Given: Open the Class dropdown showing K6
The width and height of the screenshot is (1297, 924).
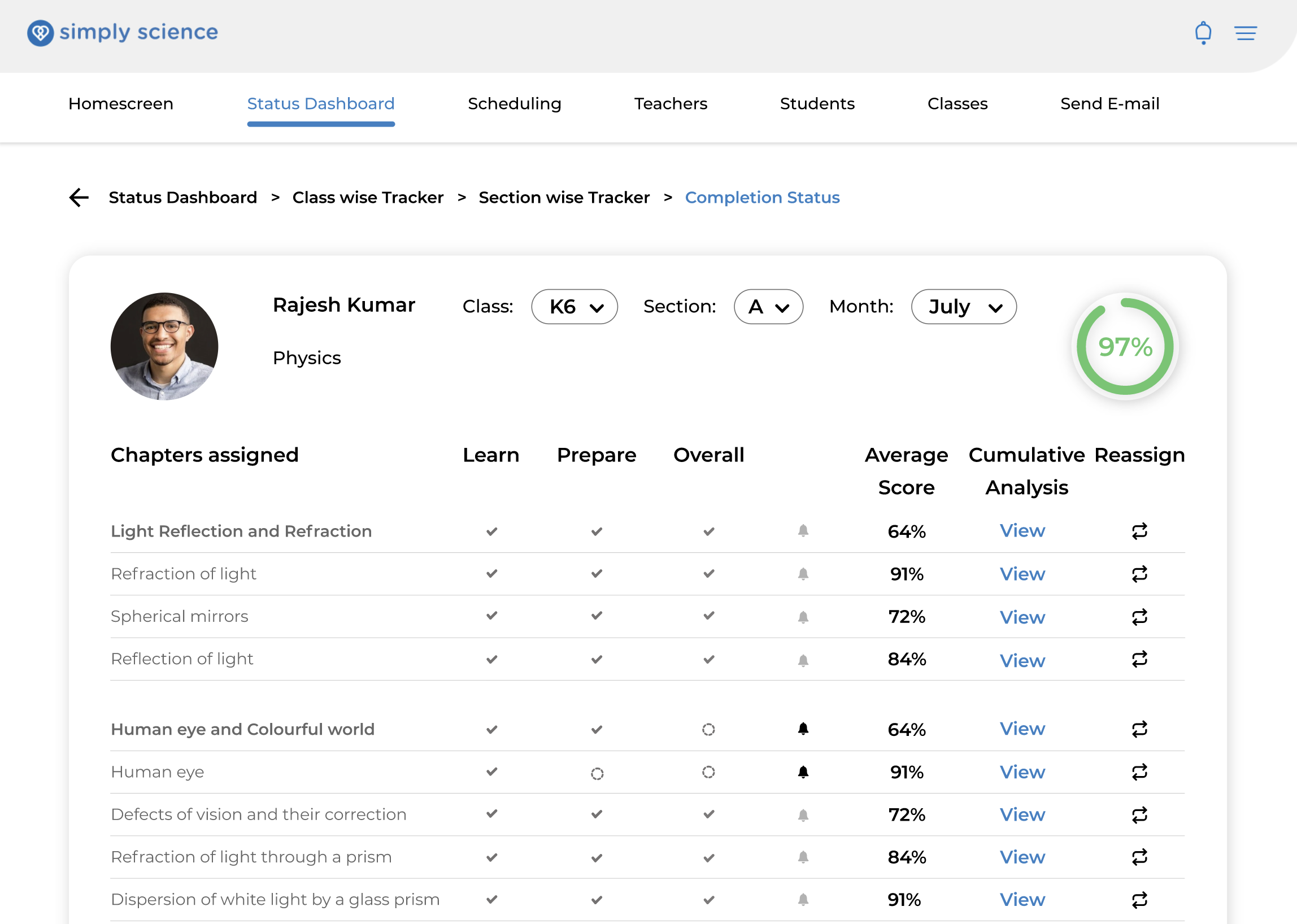Looking at the screenshot, I should [574, 307].
